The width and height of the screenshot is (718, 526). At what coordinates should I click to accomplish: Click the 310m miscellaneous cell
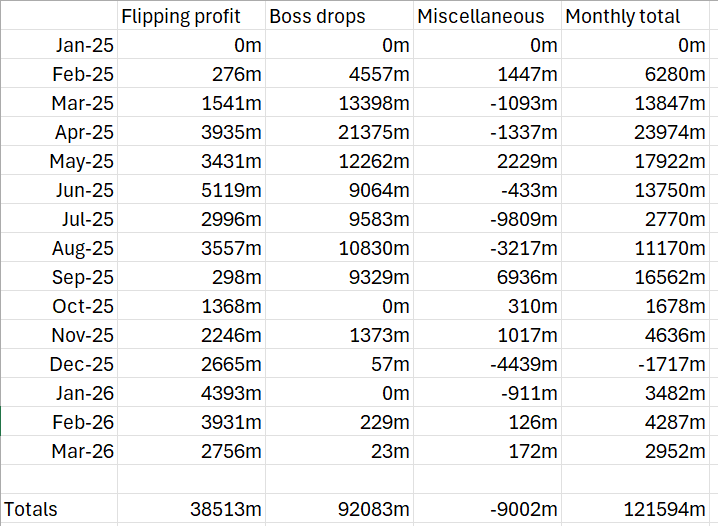point(487,306)
